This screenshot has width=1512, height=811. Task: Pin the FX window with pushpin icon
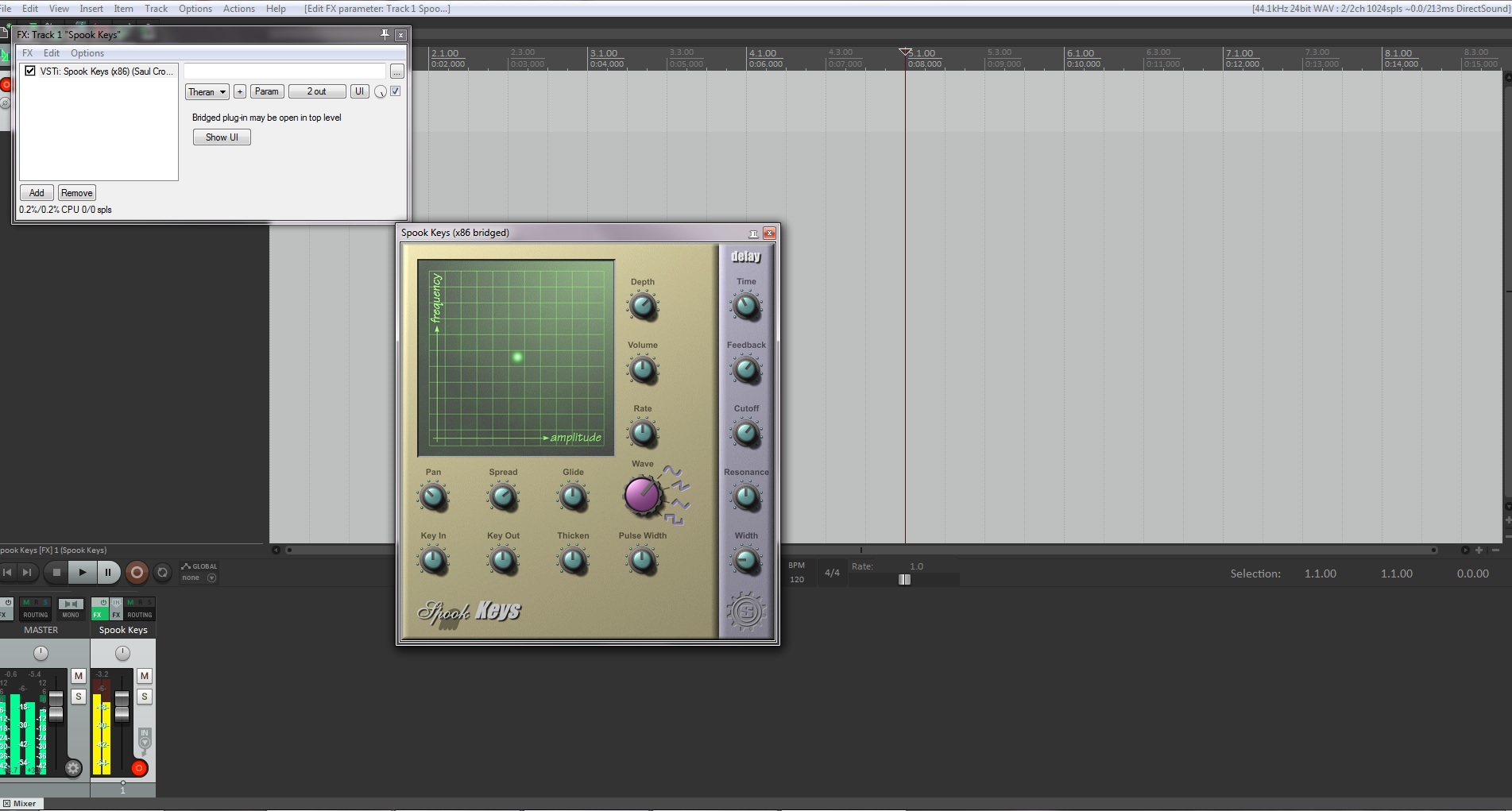[x=385, y=34]
